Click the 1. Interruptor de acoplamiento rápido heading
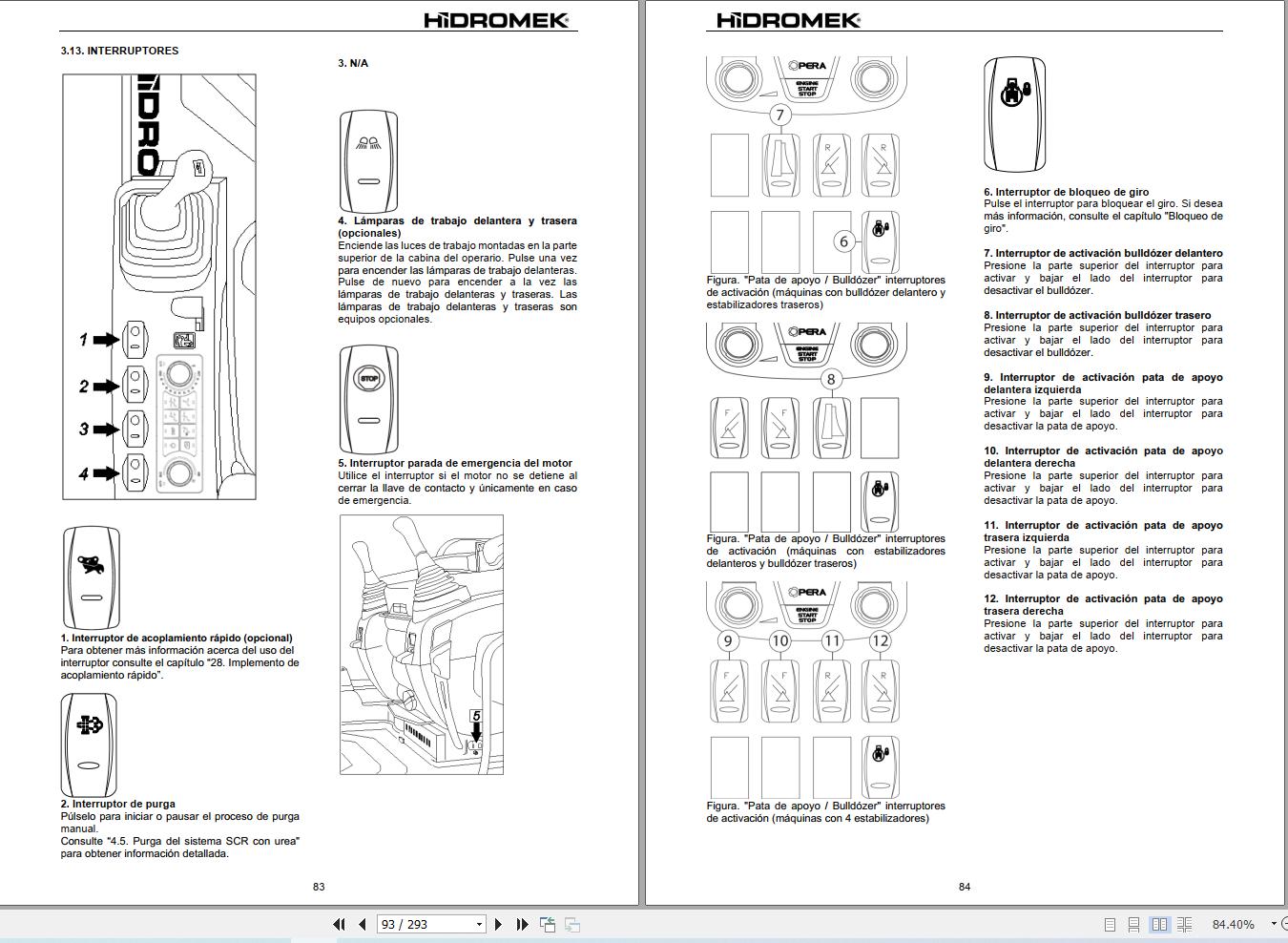 point(177,638)
